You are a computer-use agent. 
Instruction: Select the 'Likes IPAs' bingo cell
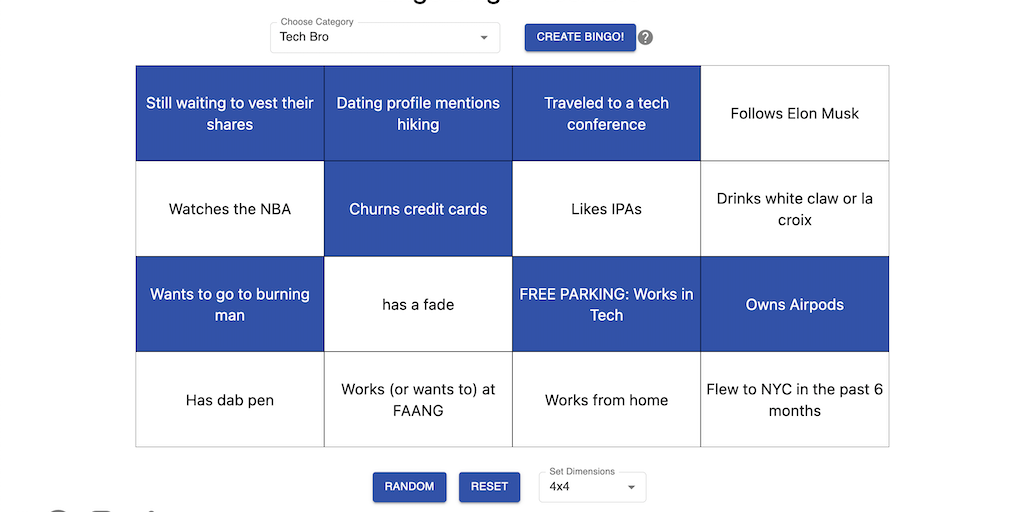(x=606, y=209)
